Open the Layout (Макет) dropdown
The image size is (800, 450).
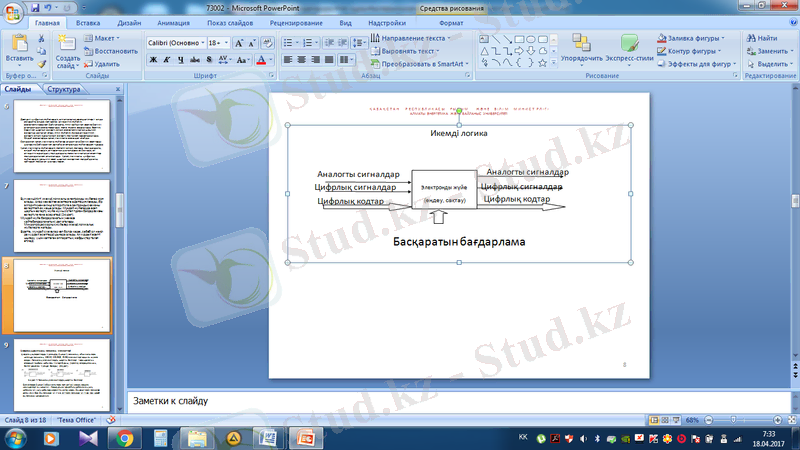104,38
